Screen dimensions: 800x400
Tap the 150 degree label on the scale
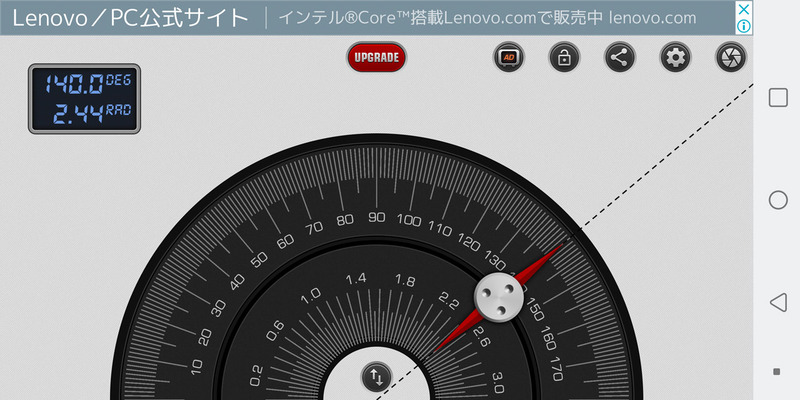click(535, 309)
